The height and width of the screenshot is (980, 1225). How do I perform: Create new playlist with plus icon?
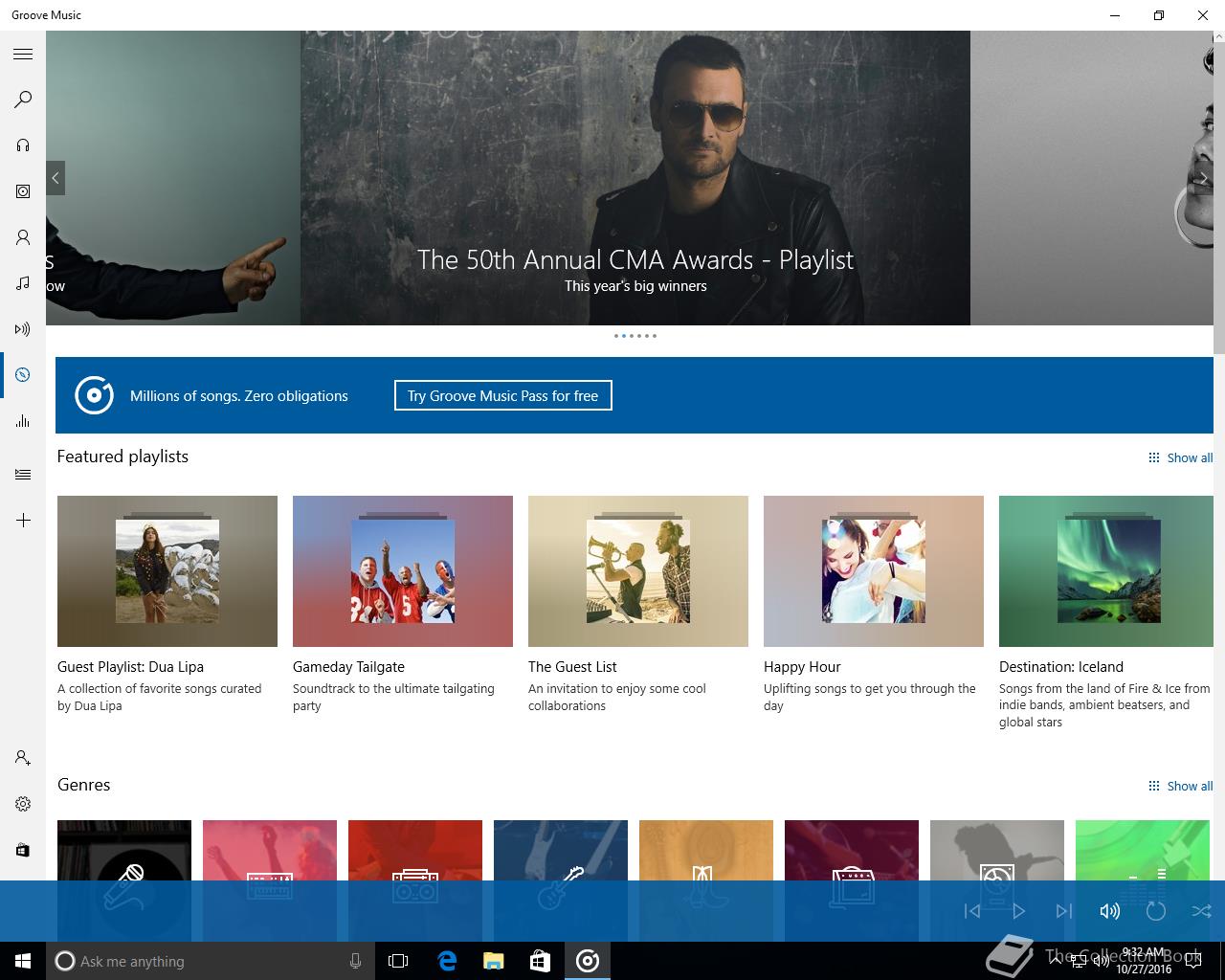point(23,521)
